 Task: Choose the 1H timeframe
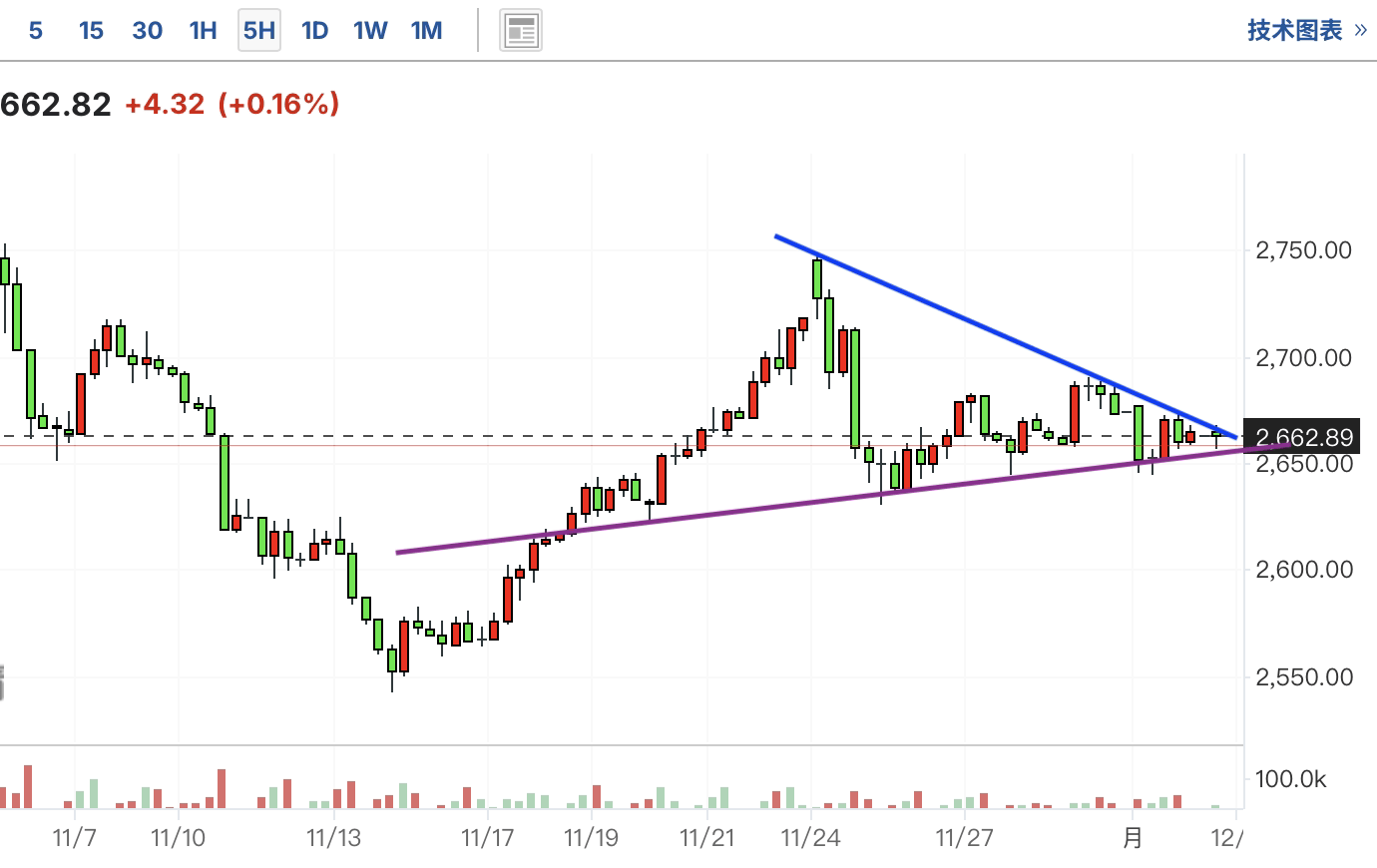click(x=203, y=30)
